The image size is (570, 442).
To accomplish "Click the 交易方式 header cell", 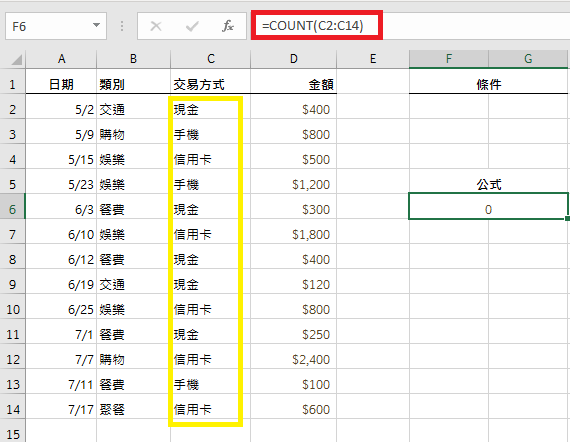I will (210, 84).
